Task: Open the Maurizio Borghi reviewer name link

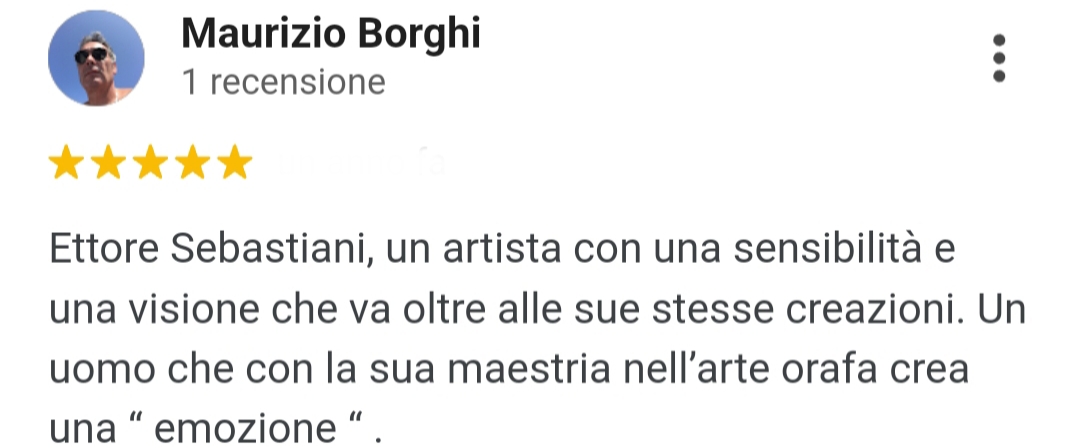Action: click(x=331, y=33)
